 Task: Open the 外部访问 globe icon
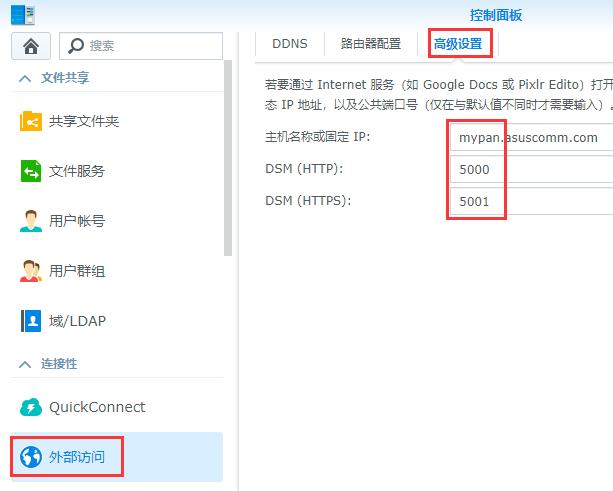(31, 457)
